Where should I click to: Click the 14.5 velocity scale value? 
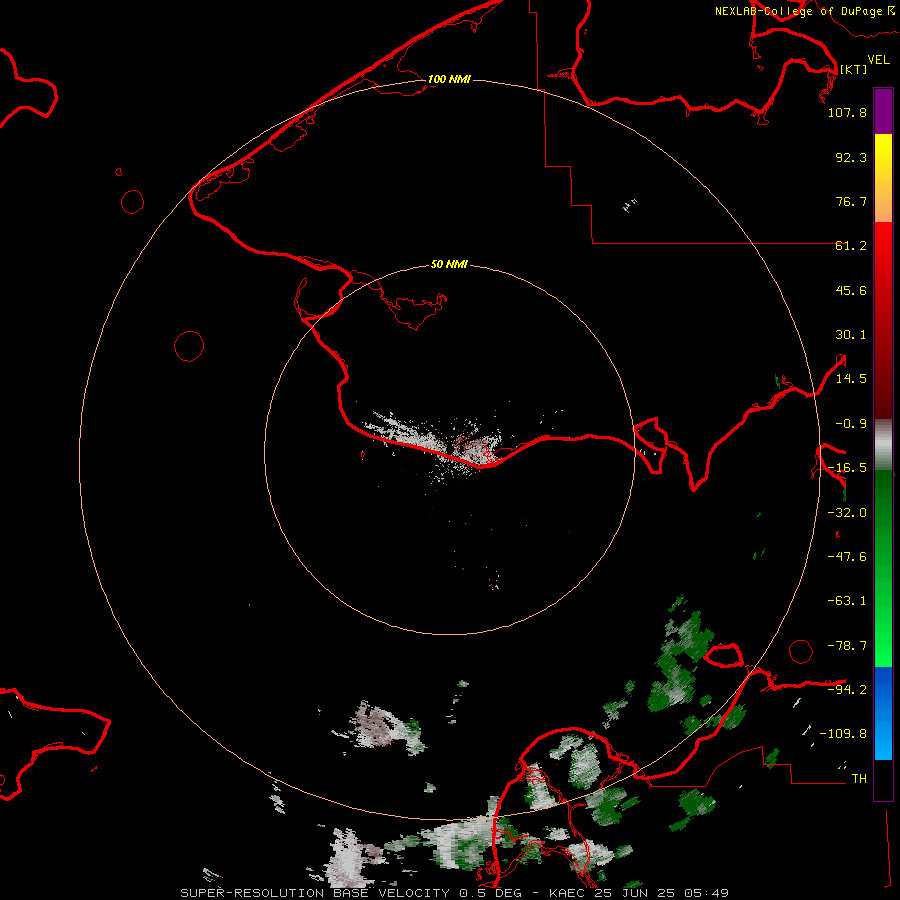pyautogui.click(x=851, y=379)
